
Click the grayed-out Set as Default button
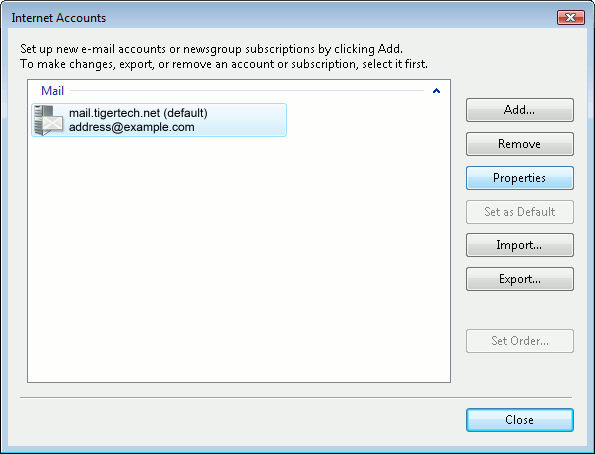[519, 212]
